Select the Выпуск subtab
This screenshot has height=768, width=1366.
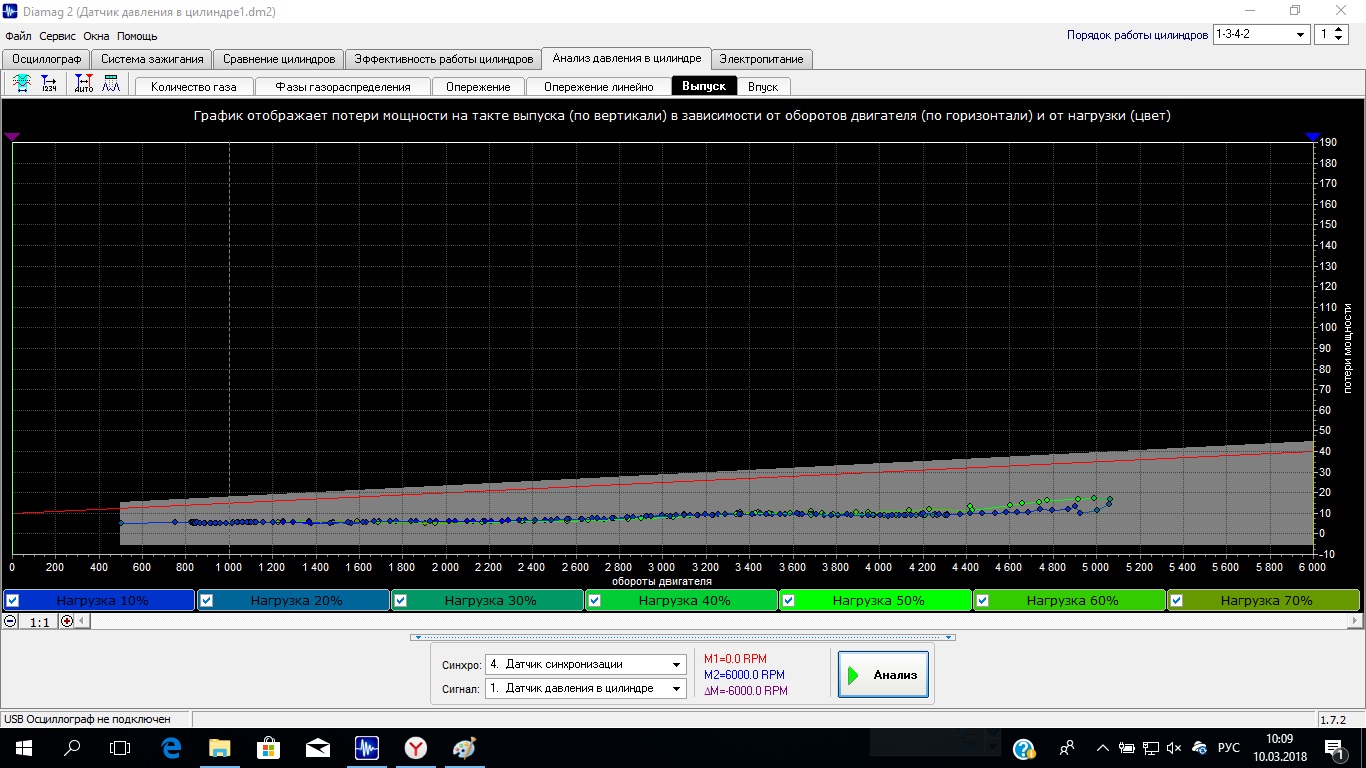coord(704,86)
